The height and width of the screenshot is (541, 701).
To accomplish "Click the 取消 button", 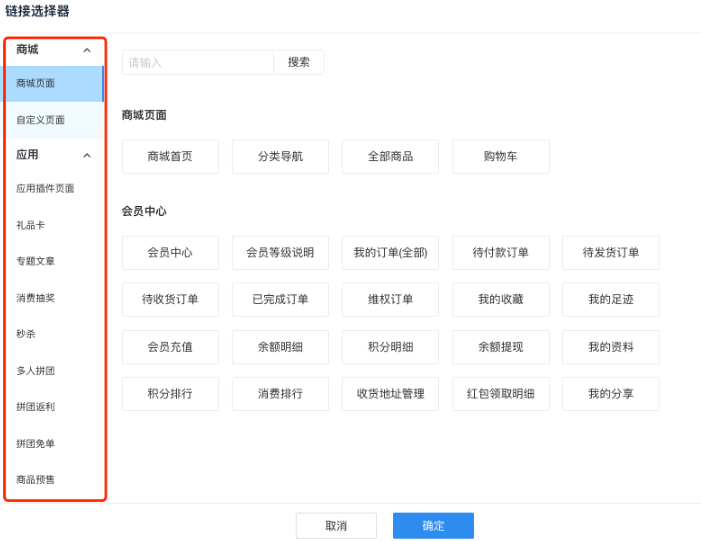I will click(336, 526).
